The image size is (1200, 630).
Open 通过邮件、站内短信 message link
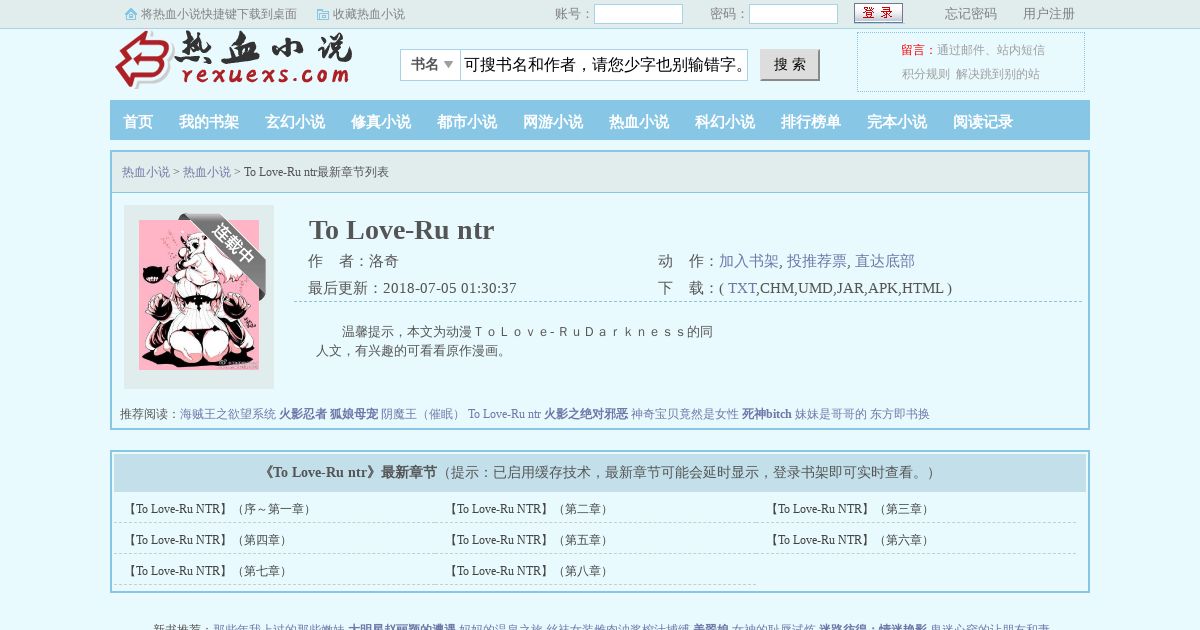pos(991,50)
